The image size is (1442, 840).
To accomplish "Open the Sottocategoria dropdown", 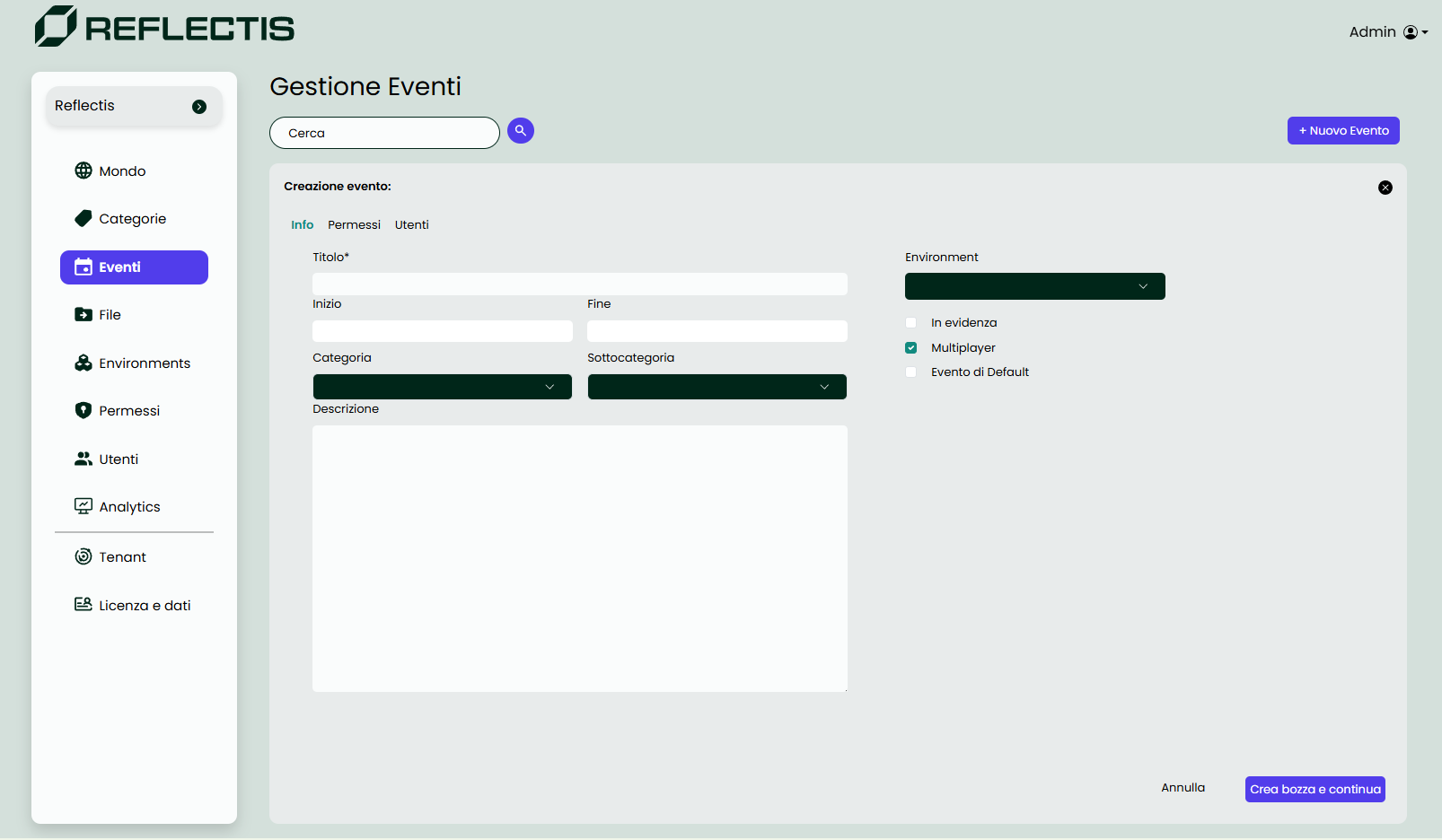I will tap(717, 387).
